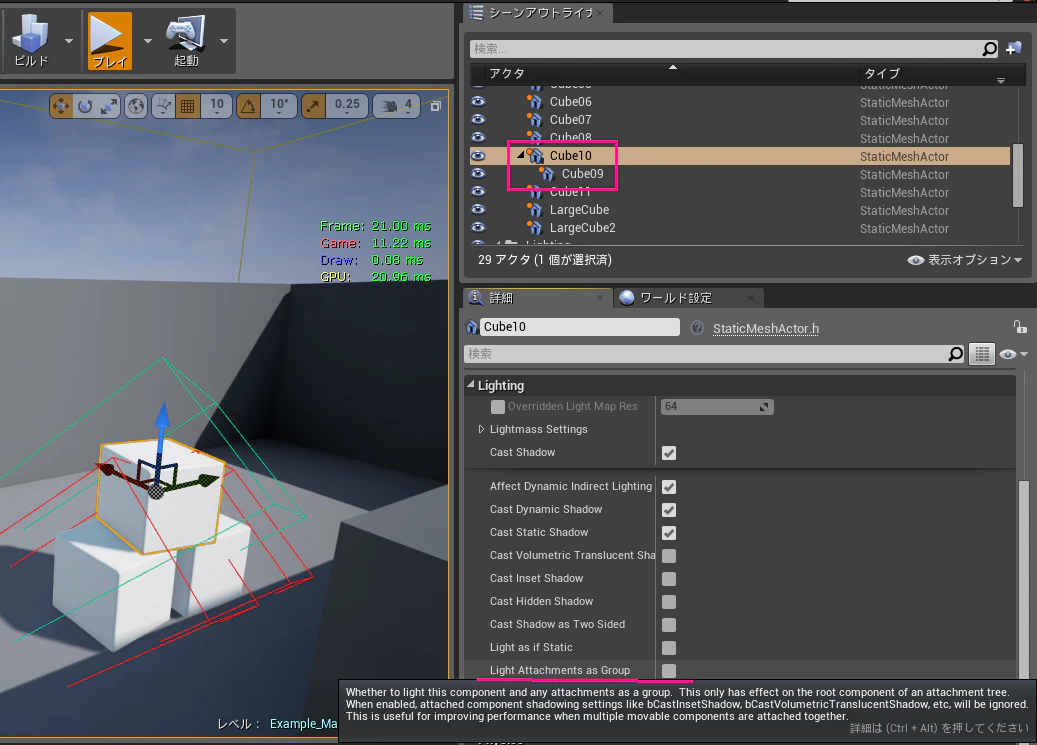This screenshot has width=1037, height=745.
Task: Click the Launch (起動) icon
Action: pyautogui.click(x=186, y=40)
